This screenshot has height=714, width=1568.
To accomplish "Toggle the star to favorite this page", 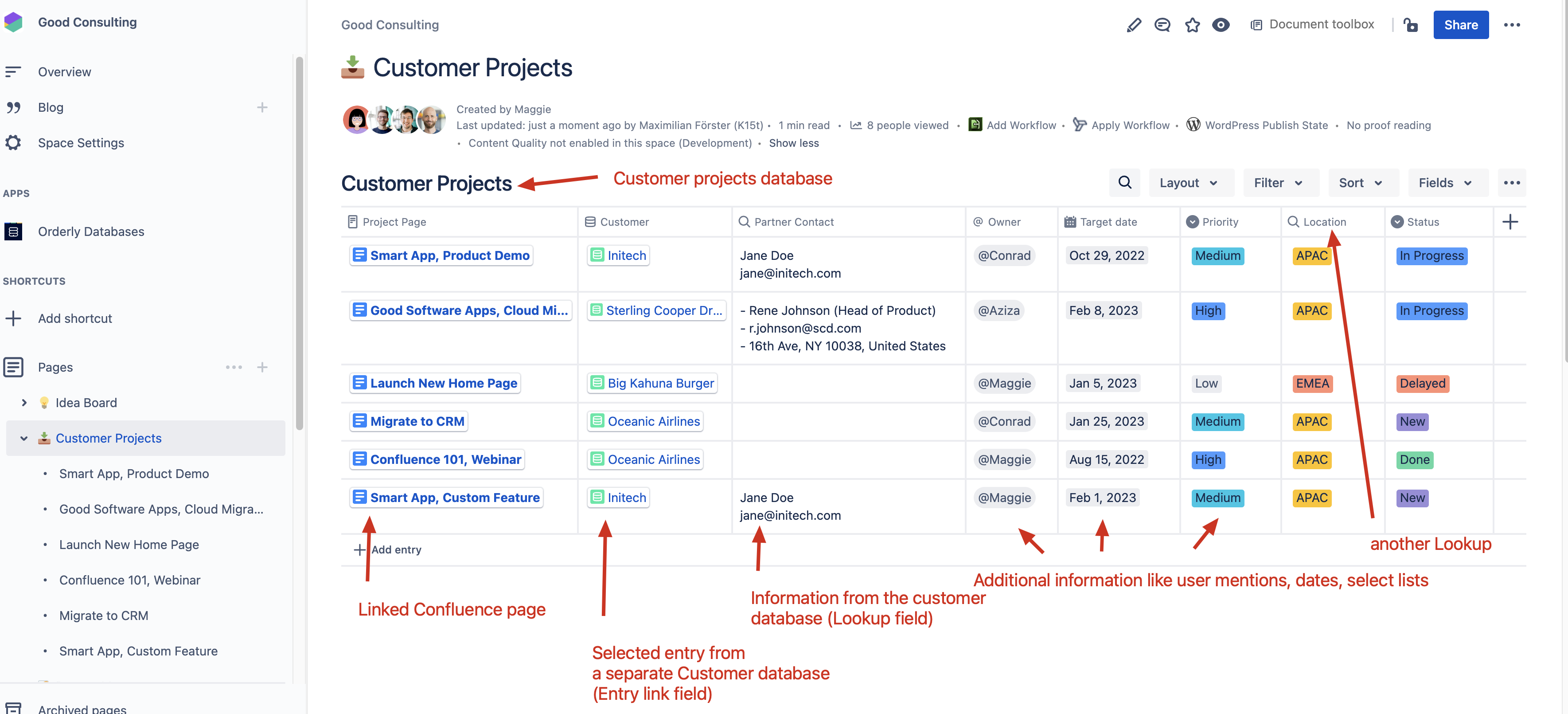I will [x=1192, y=25].
